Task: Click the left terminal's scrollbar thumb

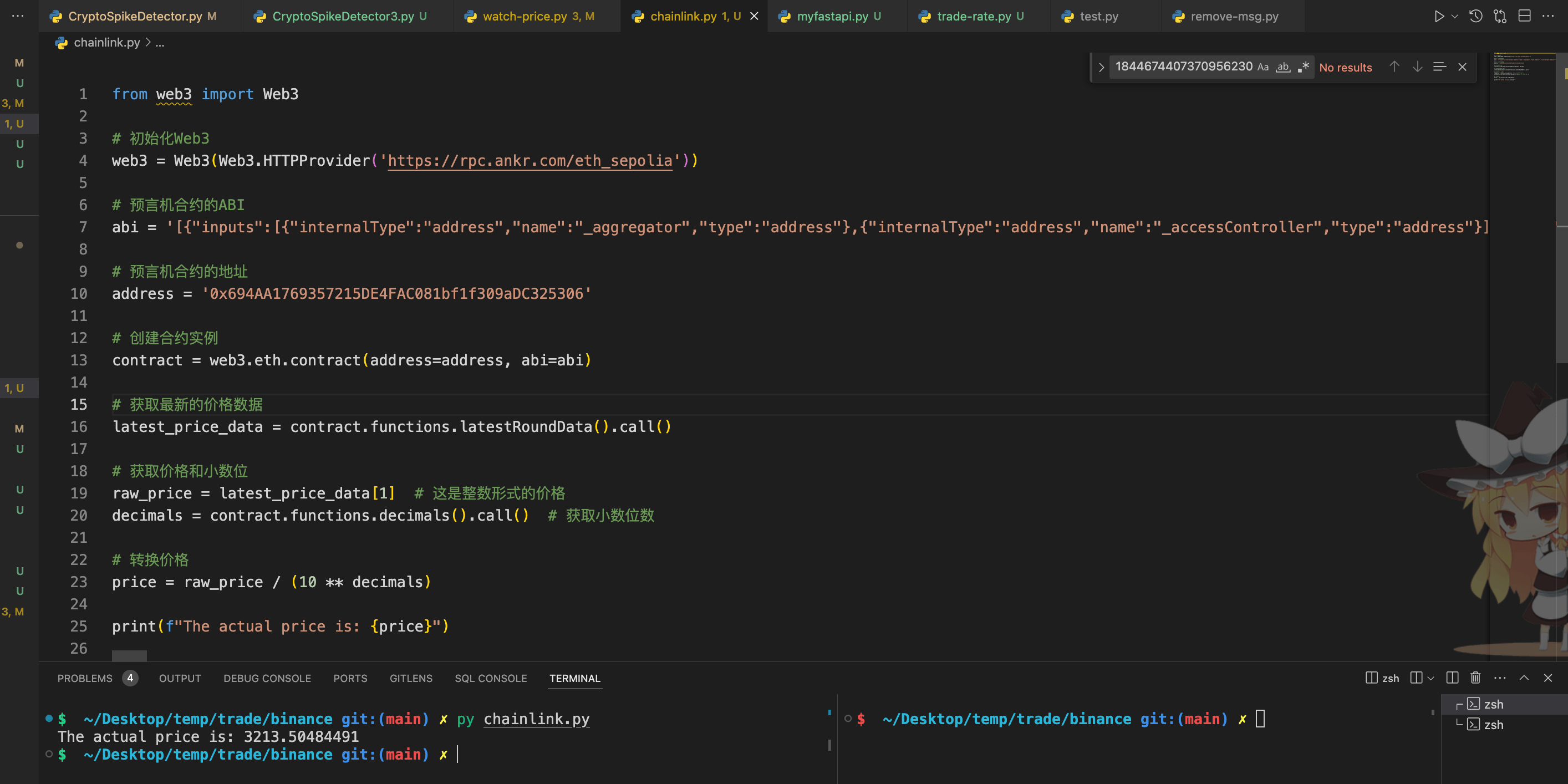Action: click(x=829, y=745)
